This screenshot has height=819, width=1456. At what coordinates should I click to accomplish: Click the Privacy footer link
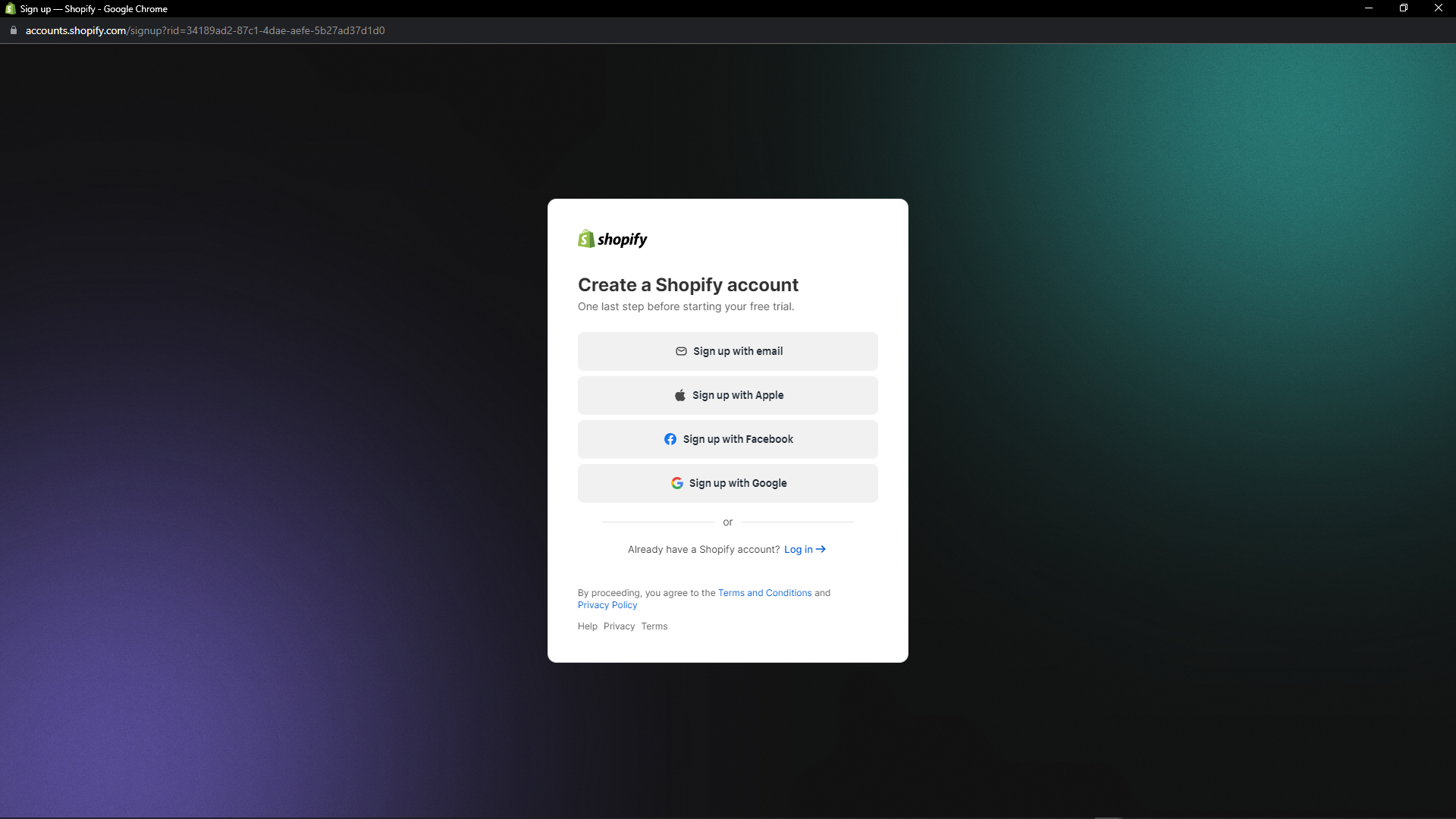(x=619, y=626)
